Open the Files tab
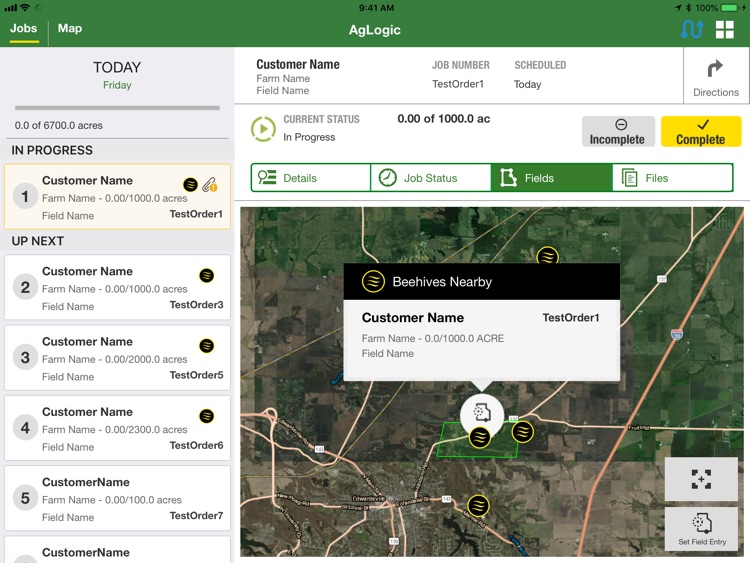The width and height of the screenshot is (750, 563). coord(672,178)
